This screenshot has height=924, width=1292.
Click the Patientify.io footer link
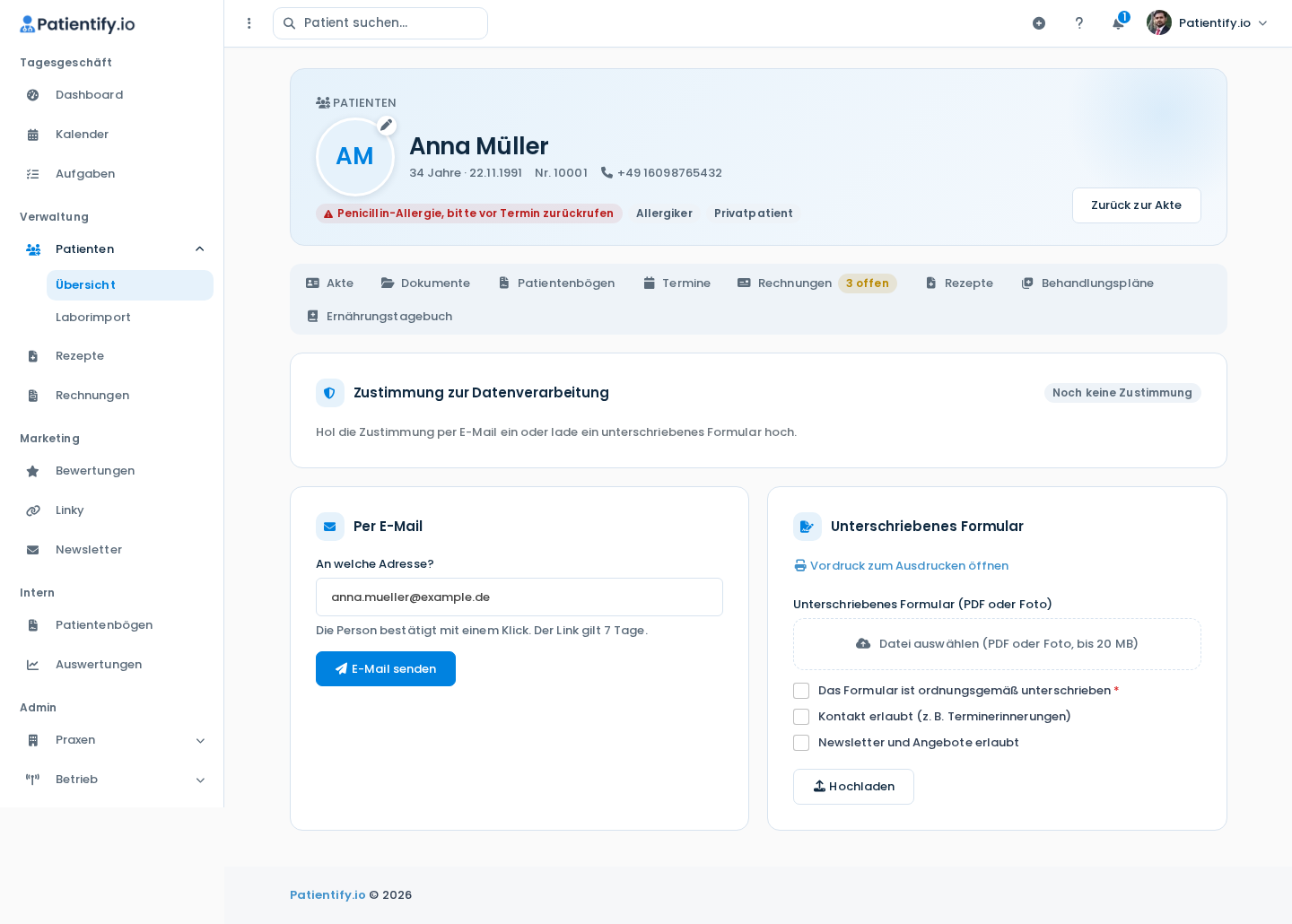[x=327, y=895]
